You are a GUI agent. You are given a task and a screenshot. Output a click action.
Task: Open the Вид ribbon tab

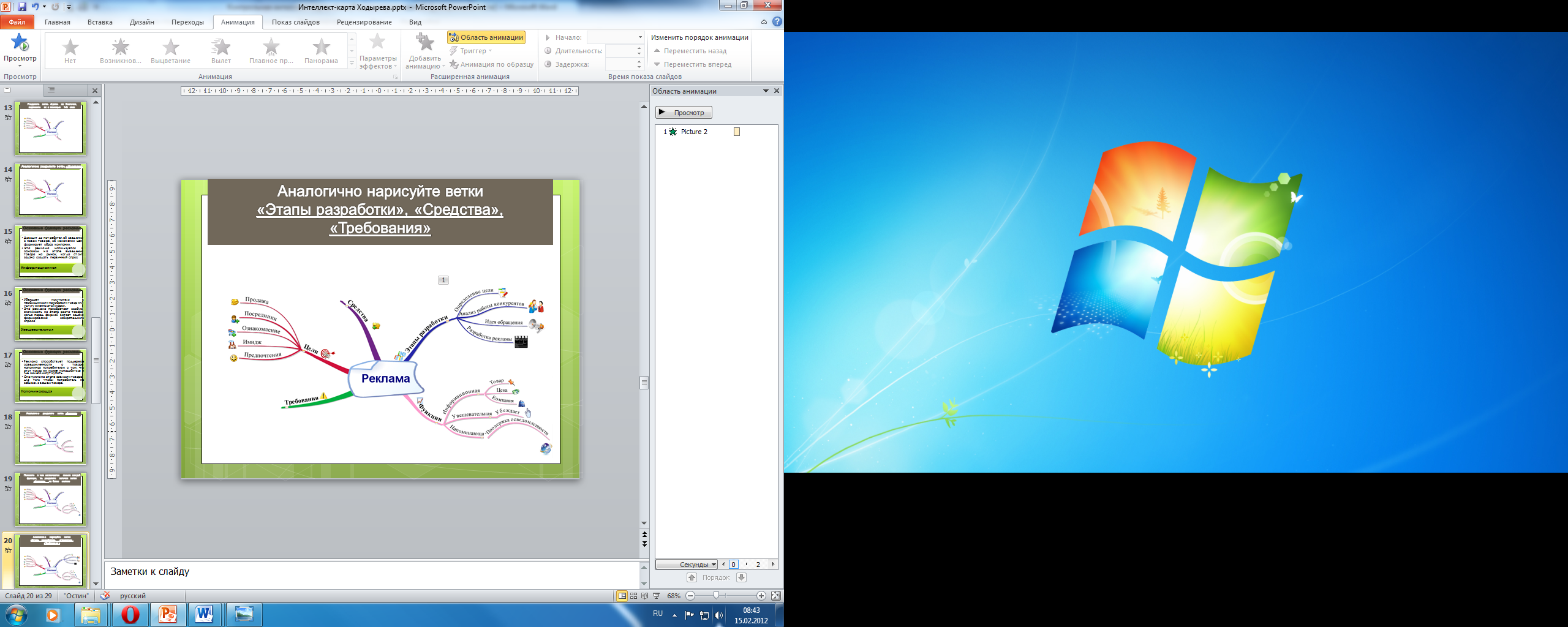(415, 22)
